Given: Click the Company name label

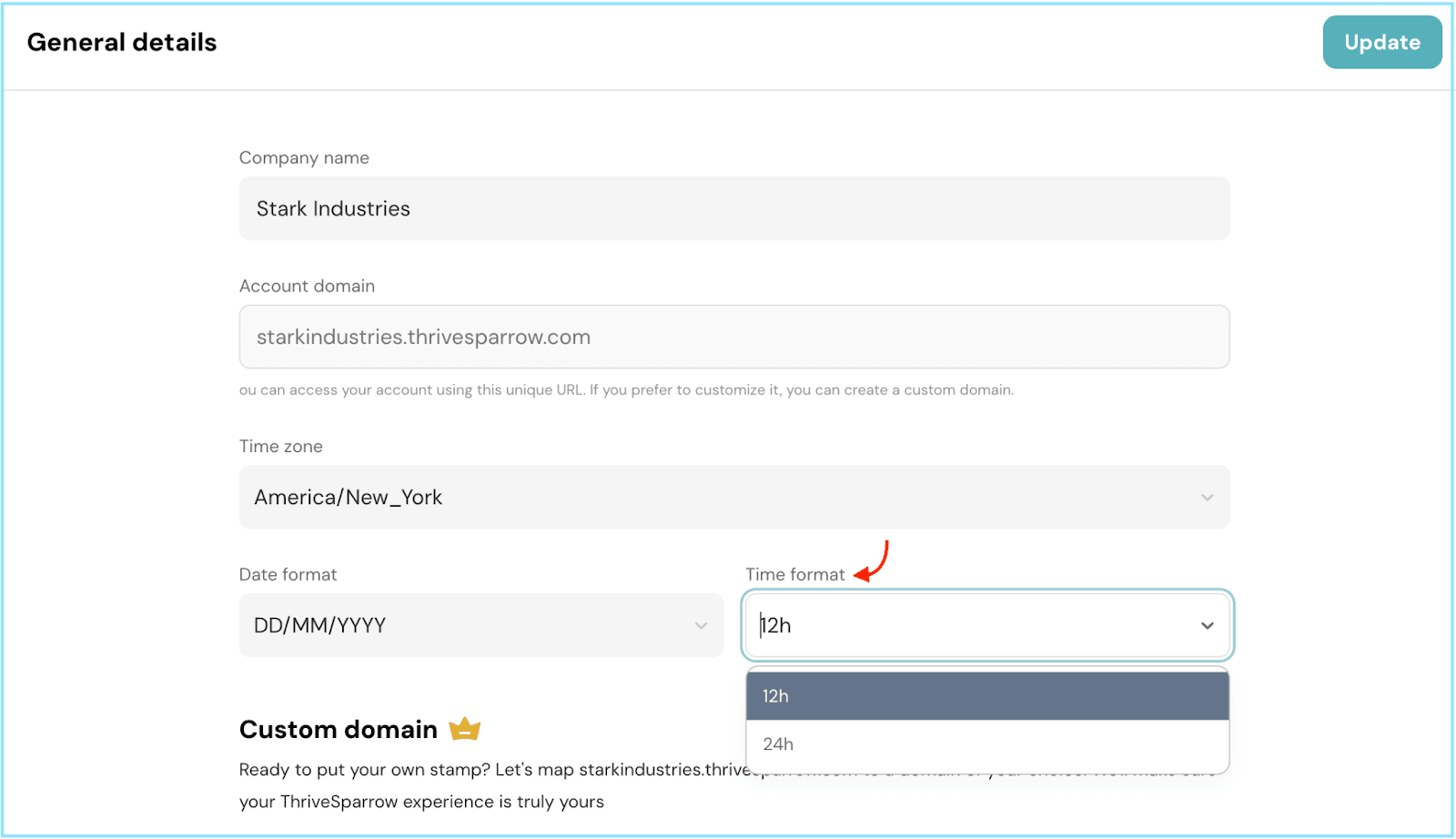Looking at the screenshot, I should pyautogui.click(x=304, y=158).
